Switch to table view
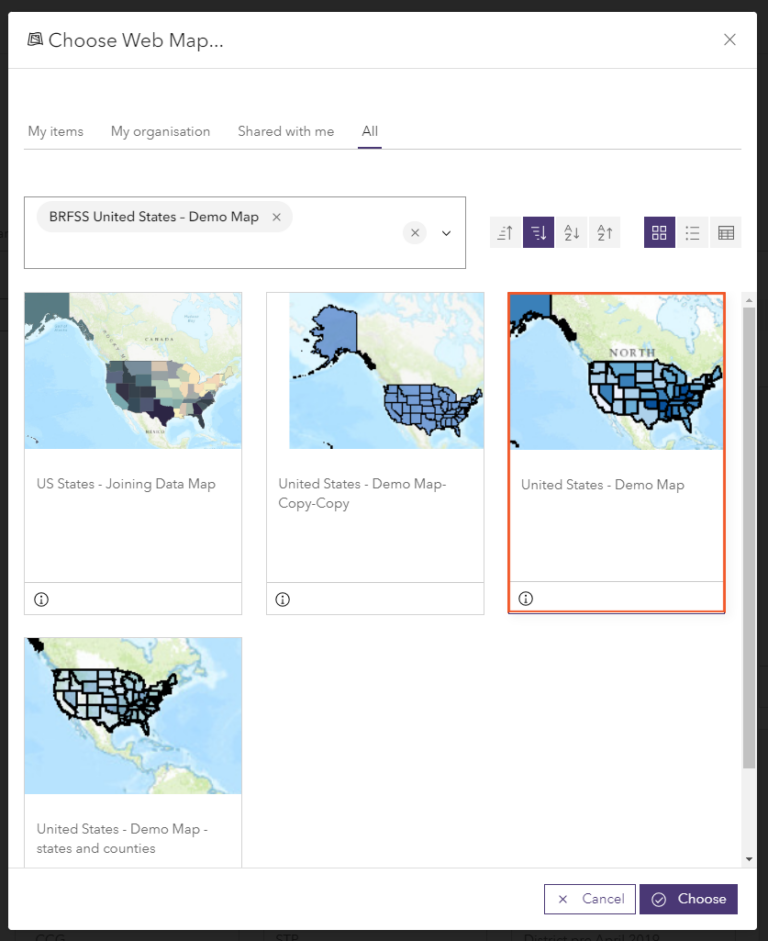The width and height of the screenshot is (768, 941). point(726,232)
